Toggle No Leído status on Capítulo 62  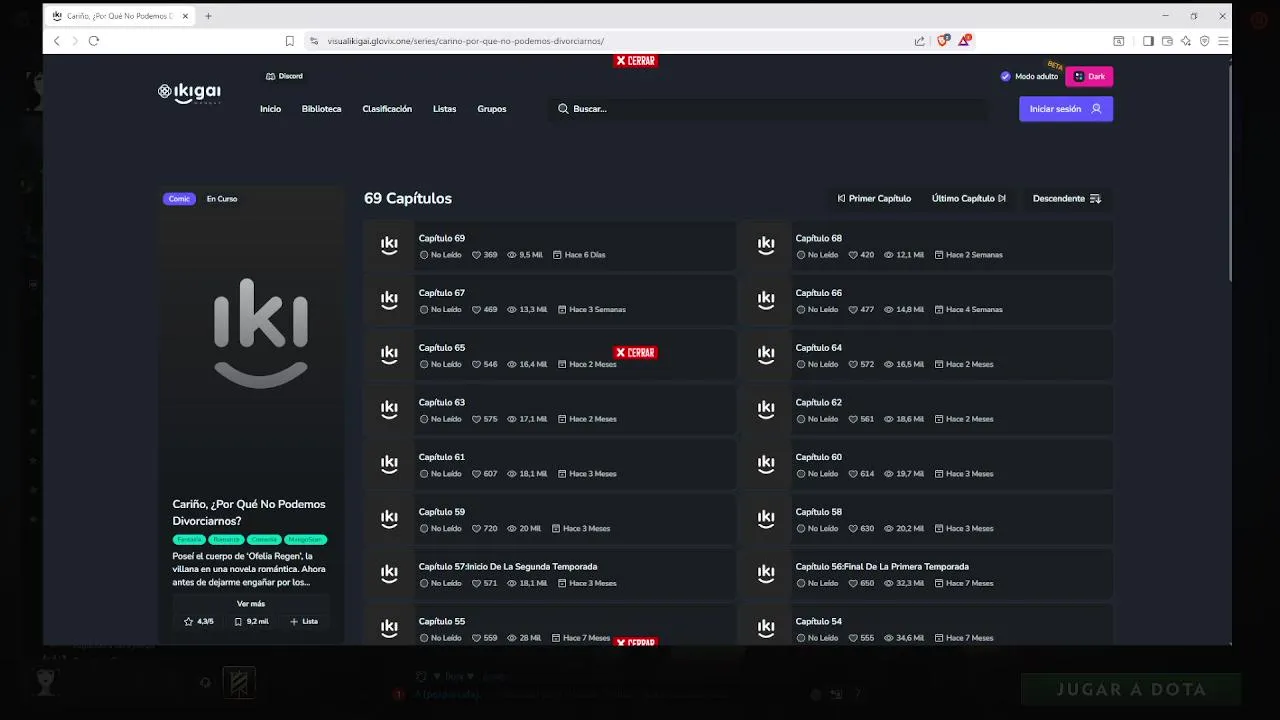point(817,419)
